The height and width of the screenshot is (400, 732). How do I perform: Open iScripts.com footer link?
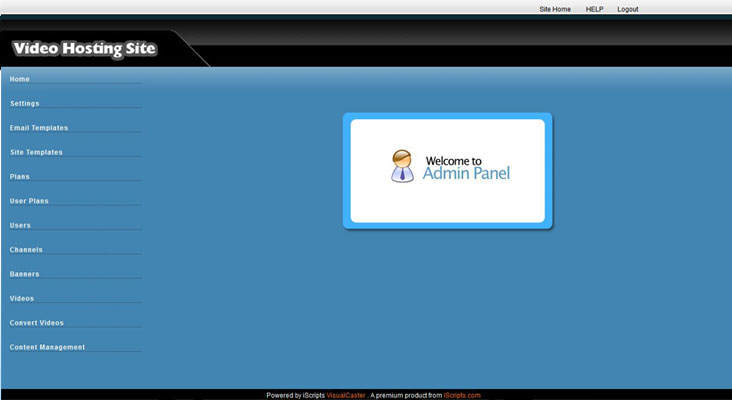462,395
